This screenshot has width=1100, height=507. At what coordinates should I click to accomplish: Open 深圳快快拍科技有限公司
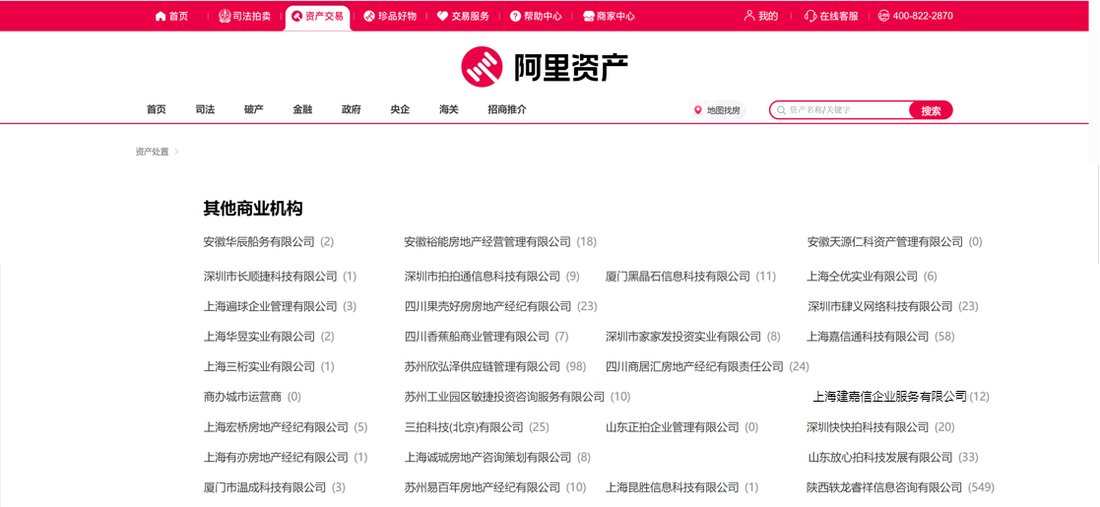pos(868,427)
